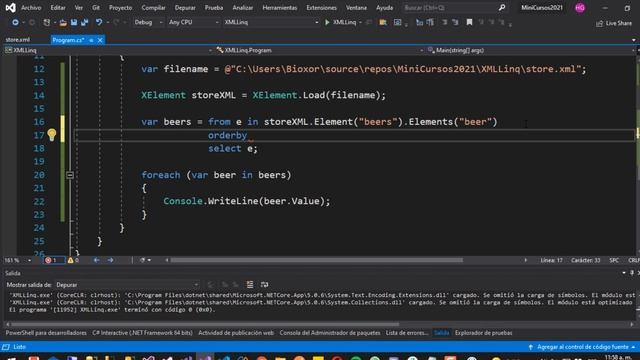
Task: Expand the arrow beside the XMLLinq run button
Action: 360,22
